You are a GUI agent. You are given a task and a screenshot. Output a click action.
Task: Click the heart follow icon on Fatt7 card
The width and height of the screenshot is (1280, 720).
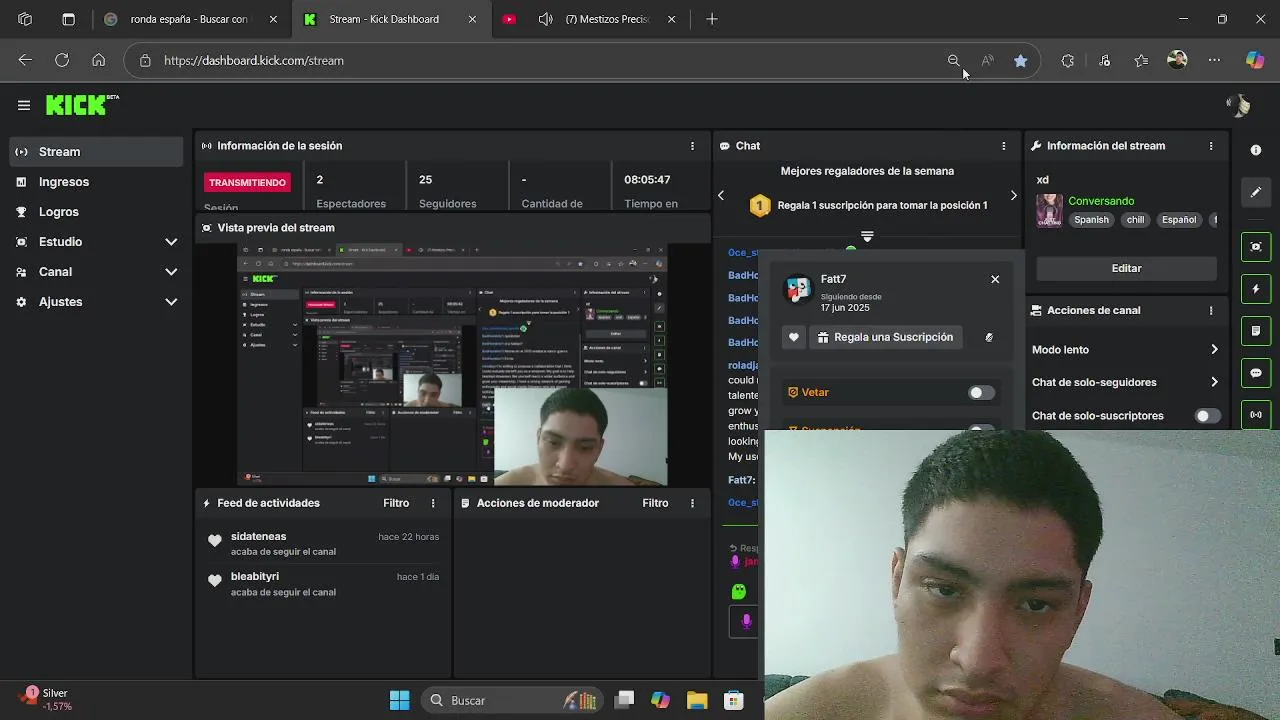pyautogui.click(x=794, y=337)
